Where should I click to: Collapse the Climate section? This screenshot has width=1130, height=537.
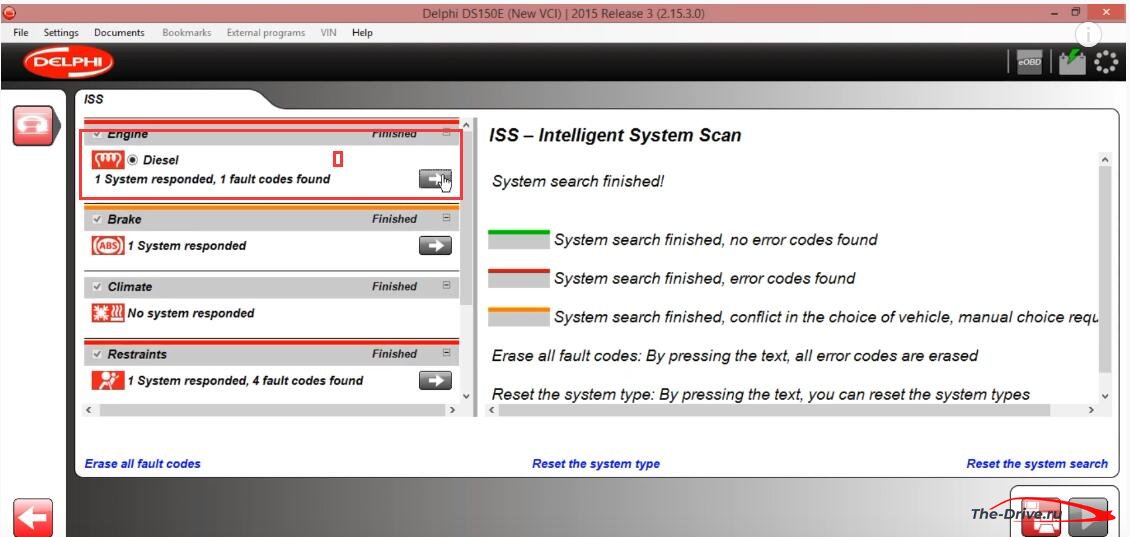point(446,285)
